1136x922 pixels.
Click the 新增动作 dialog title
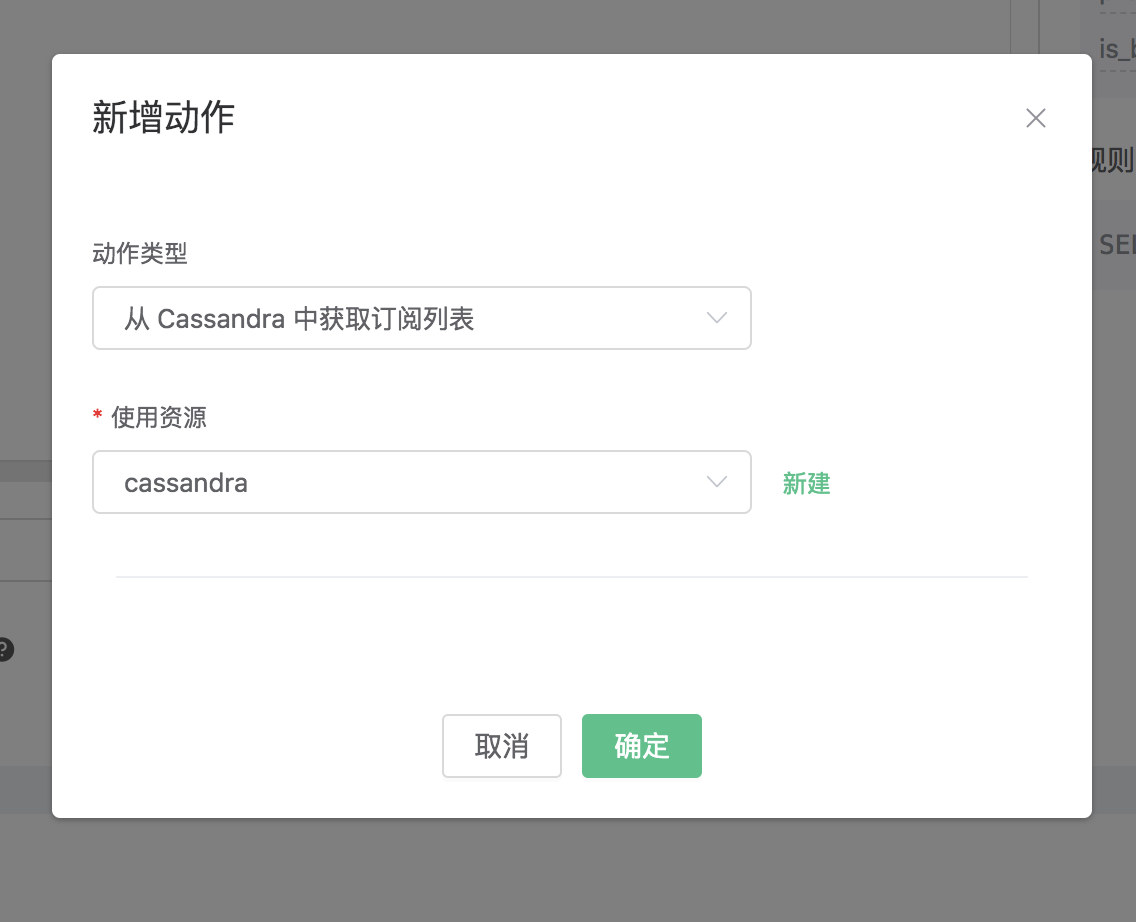coord(163,118)
